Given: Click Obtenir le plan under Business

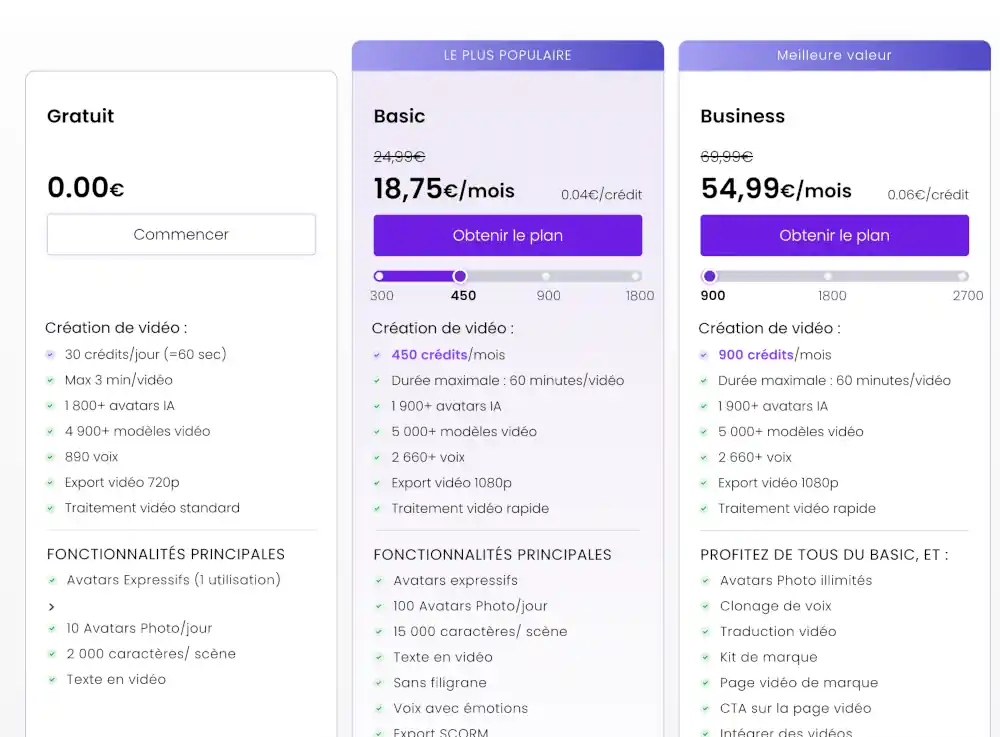Looking at the screenshot, I should (834, 235).
